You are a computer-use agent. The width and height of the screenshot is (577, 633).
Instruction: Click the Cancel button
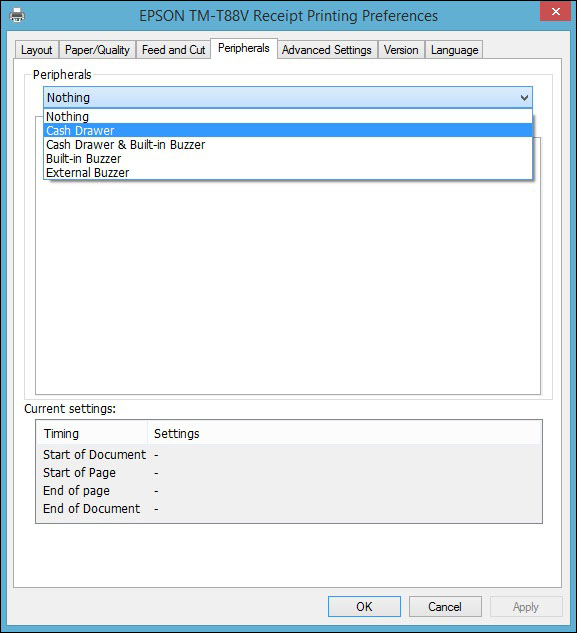[445, 606]
